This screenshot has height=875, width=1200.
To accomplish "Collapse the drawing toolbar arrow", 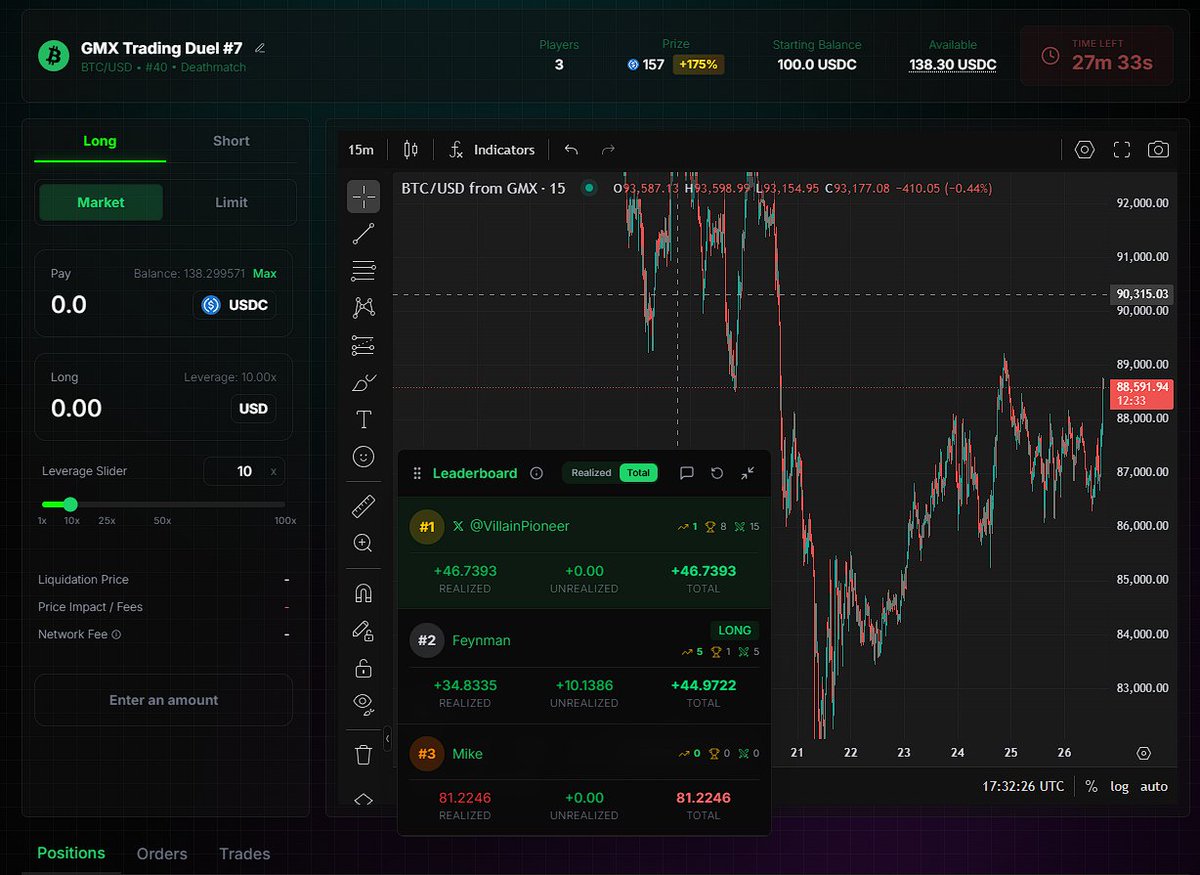I will click(x=388, y=740).
